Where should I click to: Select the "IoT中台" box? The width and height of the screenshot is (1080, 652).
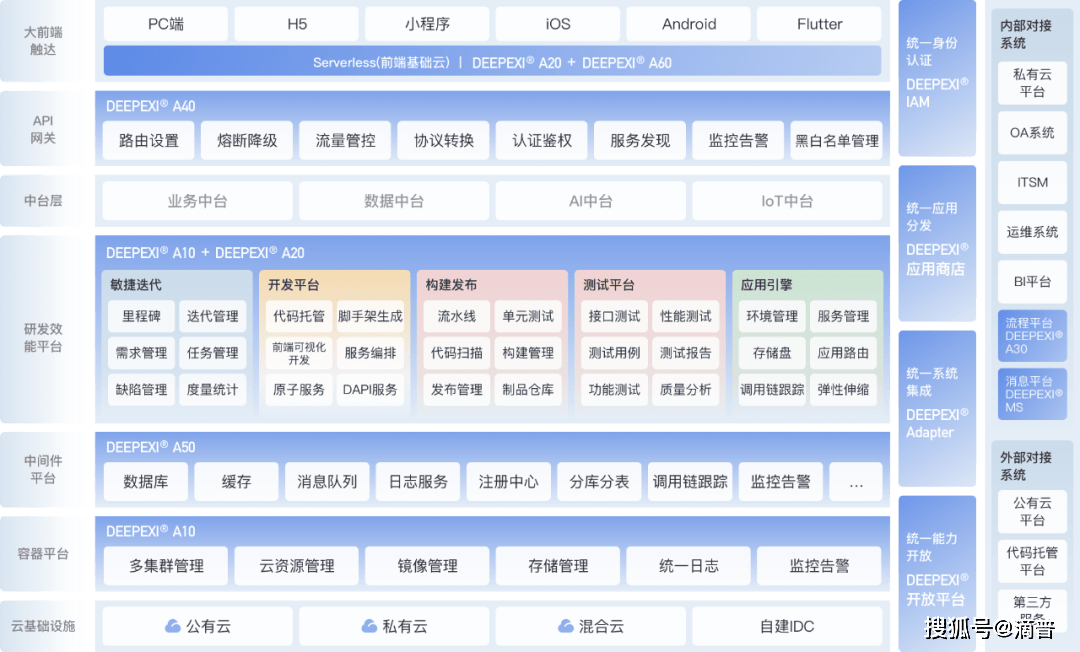(x=787, y=201)
